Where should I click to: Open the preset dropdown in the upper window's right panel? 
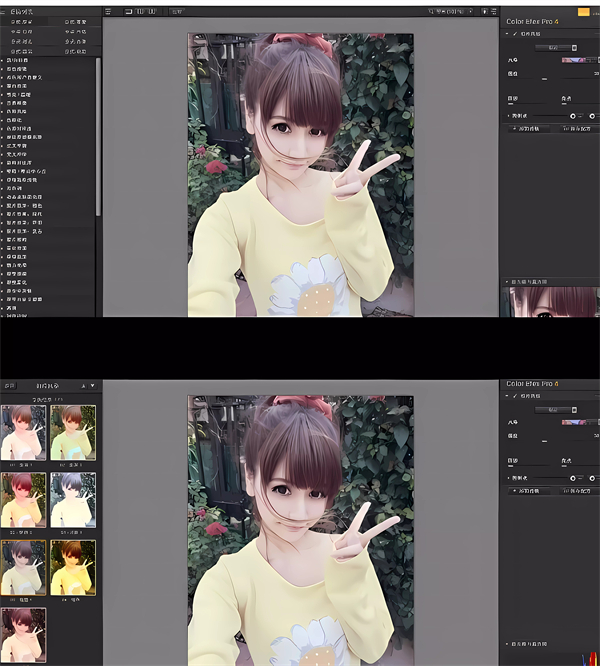coord(556,48)
